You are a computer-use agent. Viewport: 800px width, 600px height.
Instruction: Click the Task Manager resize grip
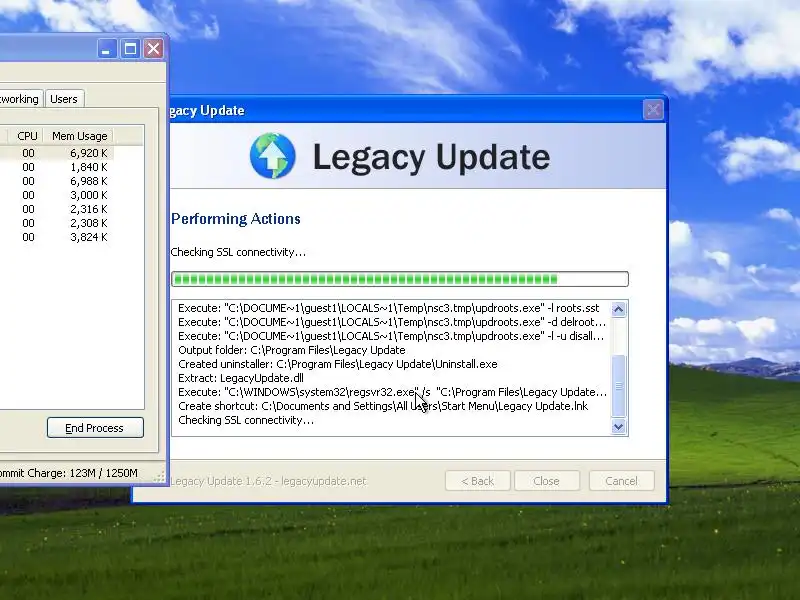click(160, 478)
